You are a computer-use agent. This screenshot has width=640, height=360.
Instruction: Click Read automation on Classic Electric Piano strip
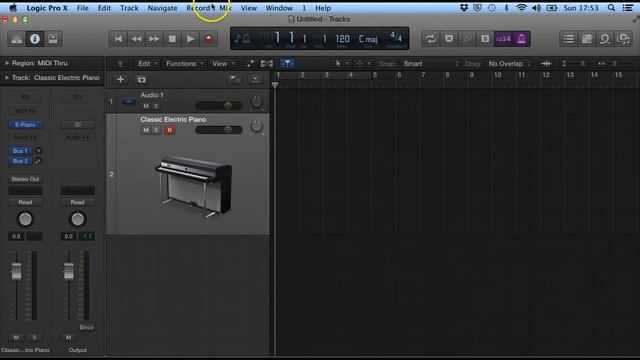[25, 202]
